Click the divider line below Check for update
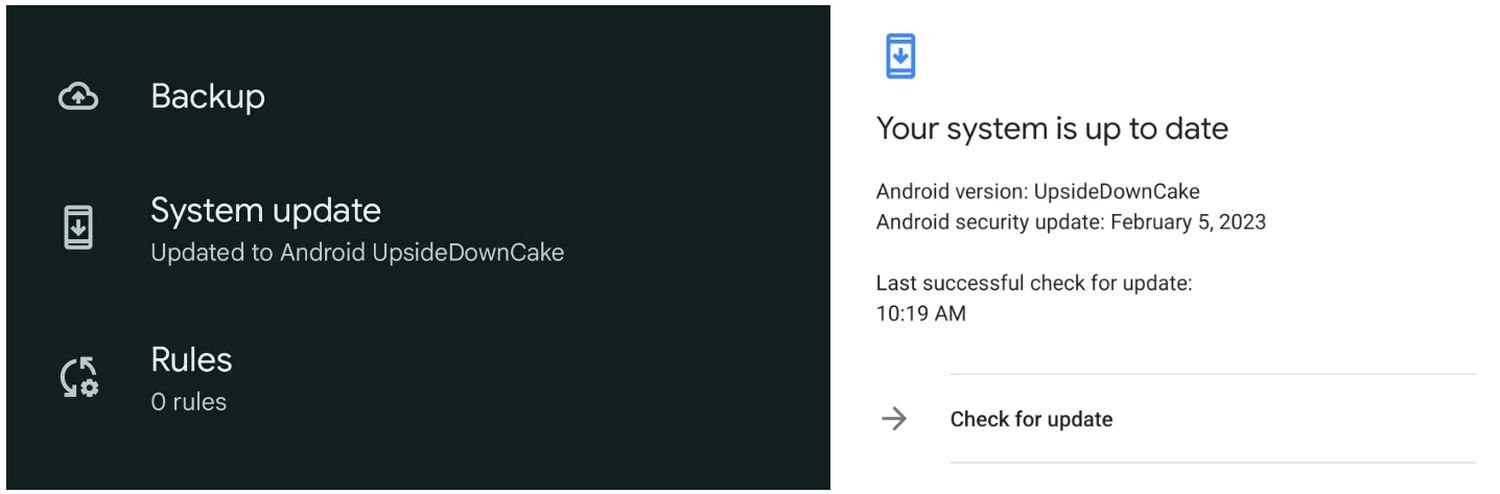 1212,462
